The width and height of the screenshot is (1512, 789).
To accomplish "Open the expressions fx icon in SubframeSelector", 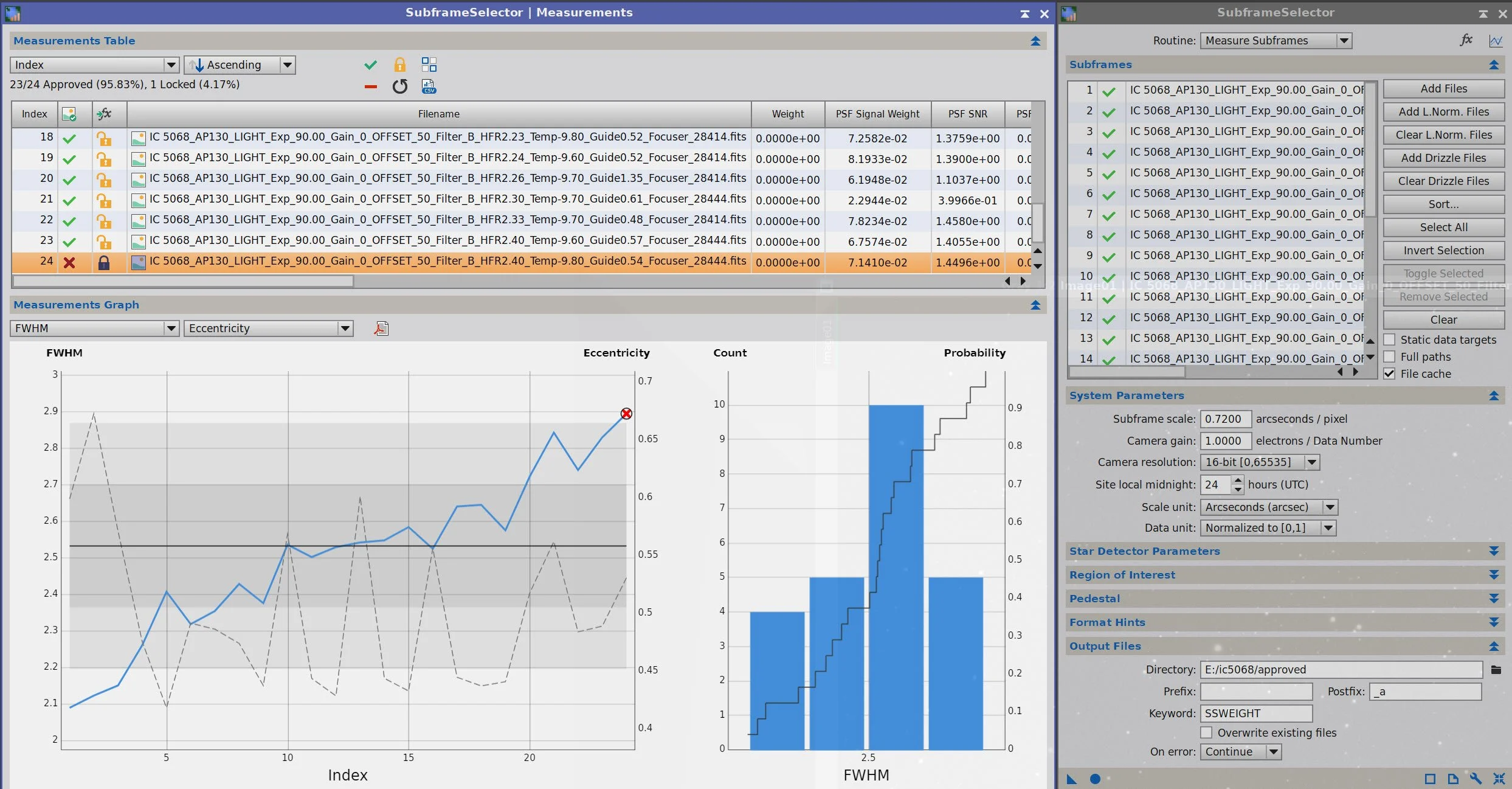I will click(1466, 40).
